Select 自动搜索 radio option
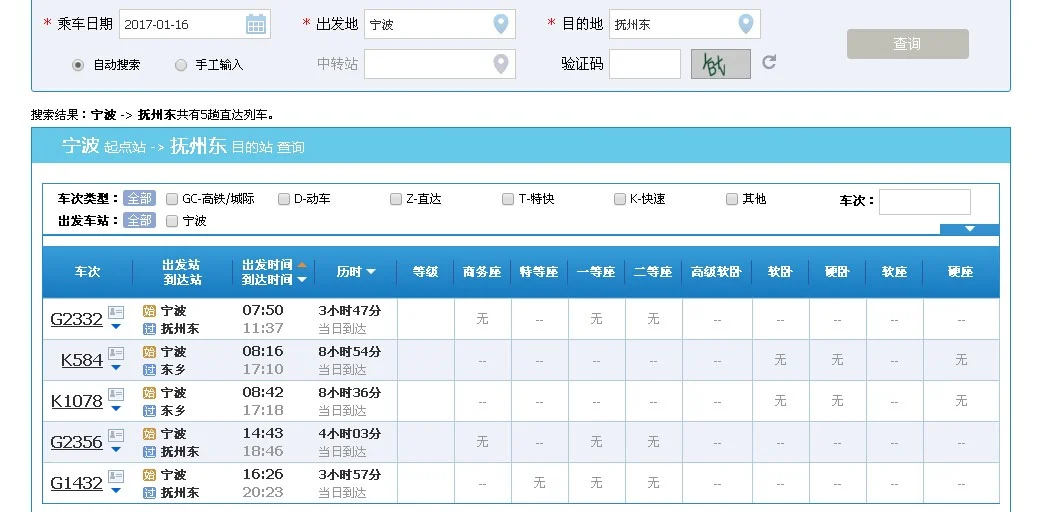This screenshot has height=512, width=1041. tap(78, 65)
